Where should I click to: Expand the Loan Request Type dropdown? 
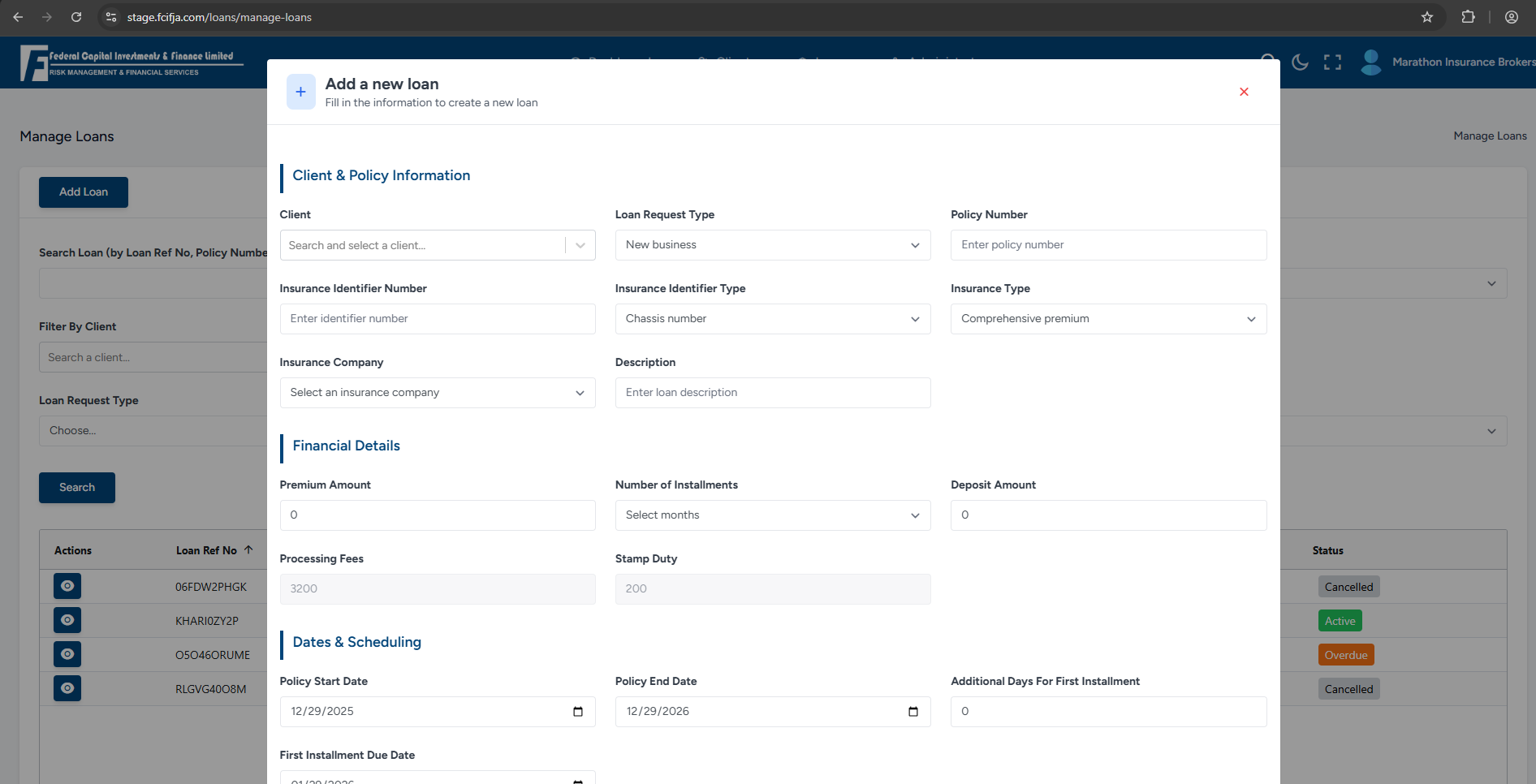pyautogui.click(x=772, y=245)
